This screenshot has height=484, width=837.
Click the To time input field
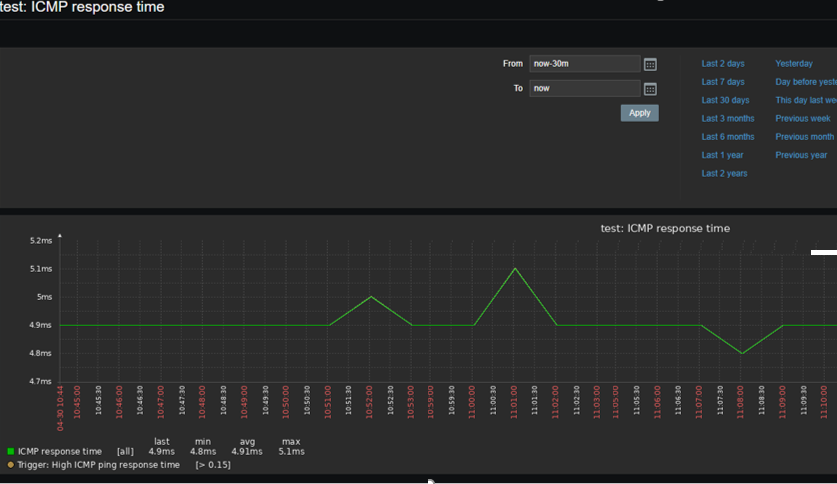pyautogui.click(x=584, y=88)
